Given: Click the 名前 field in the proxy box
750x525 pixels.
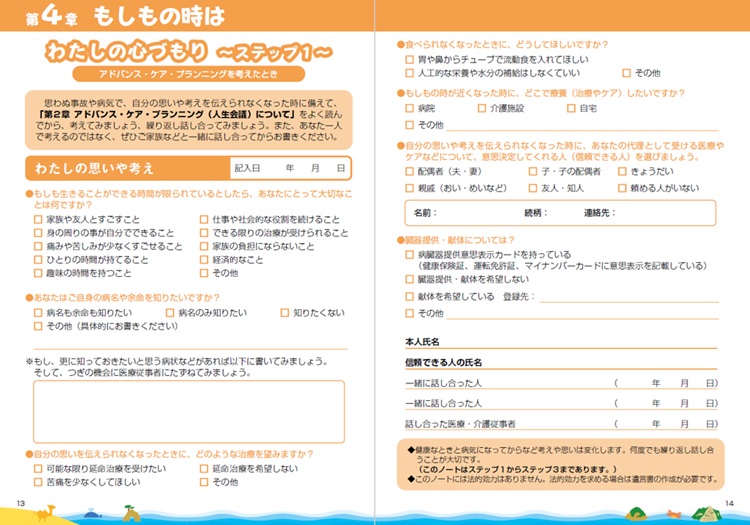Looking at the screenshot, I should (x=478, y=213).
